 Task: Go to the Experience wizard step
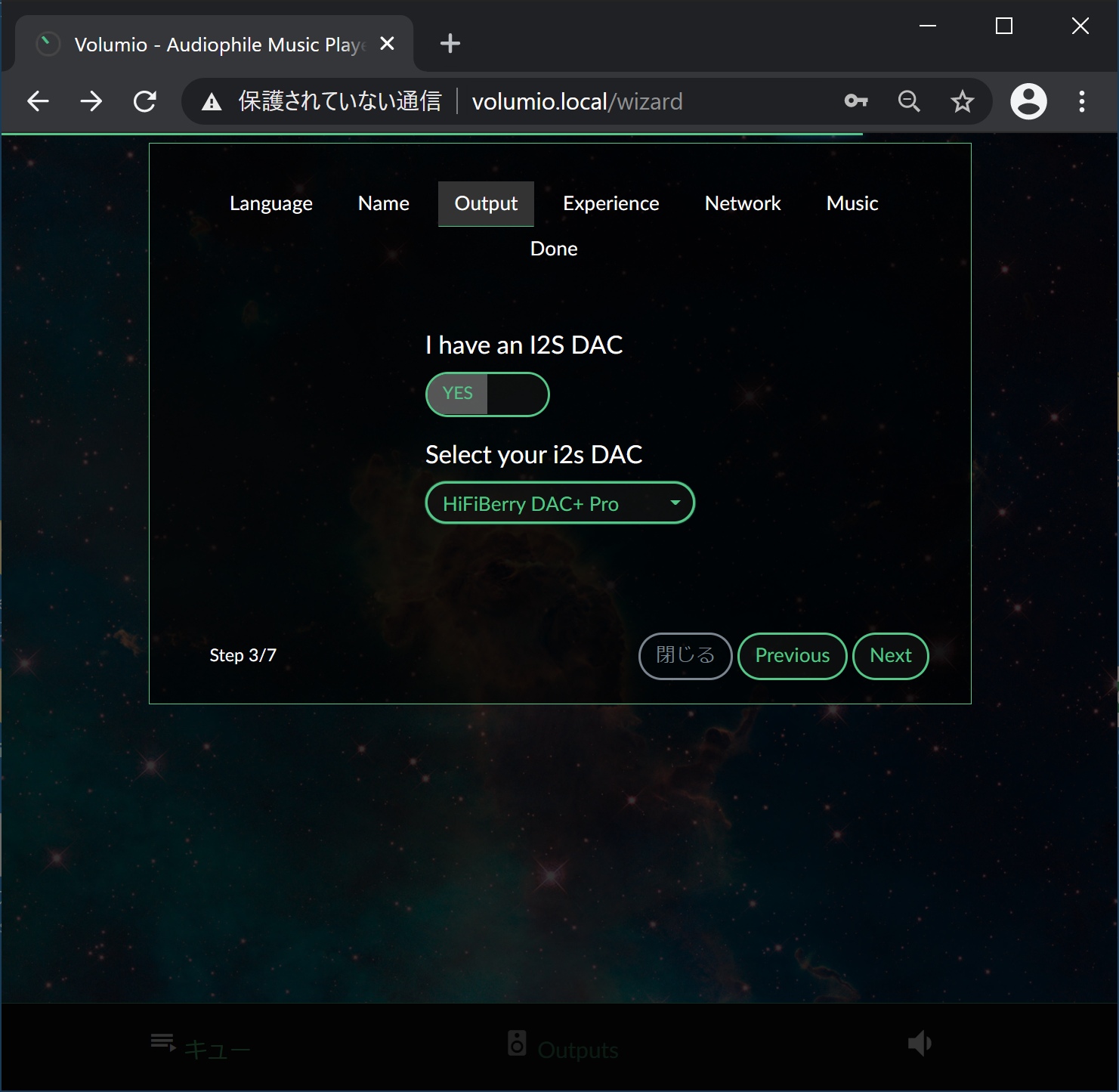click(x=611, y=203)
